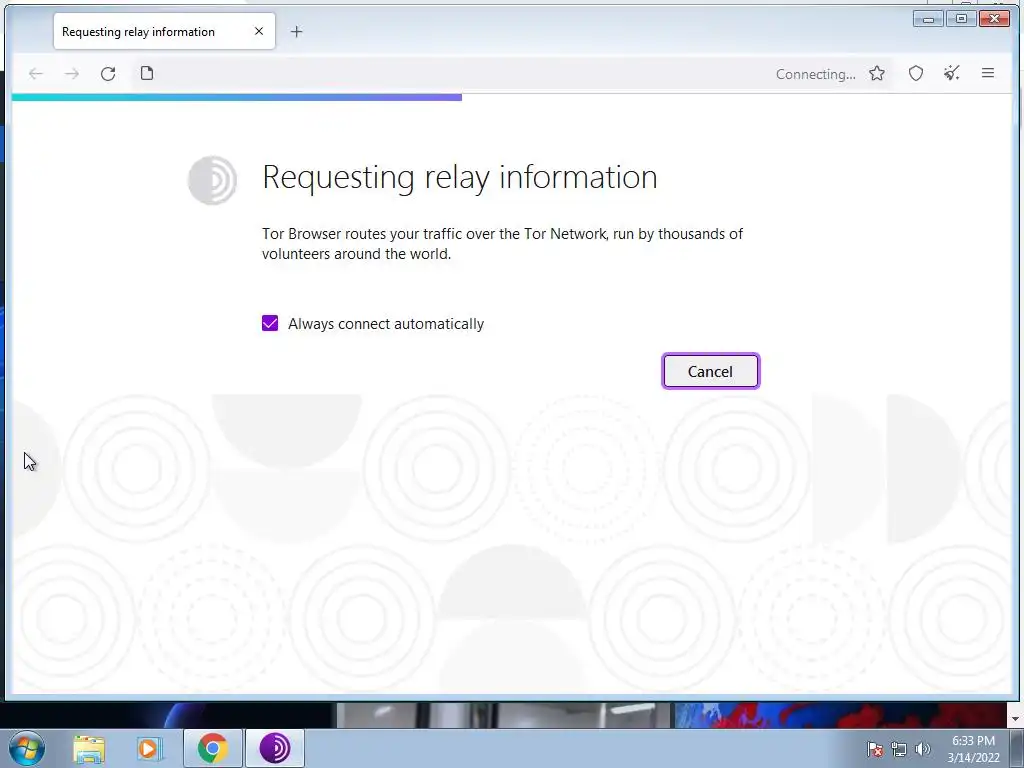Click the network tray icon

point(899,749)
